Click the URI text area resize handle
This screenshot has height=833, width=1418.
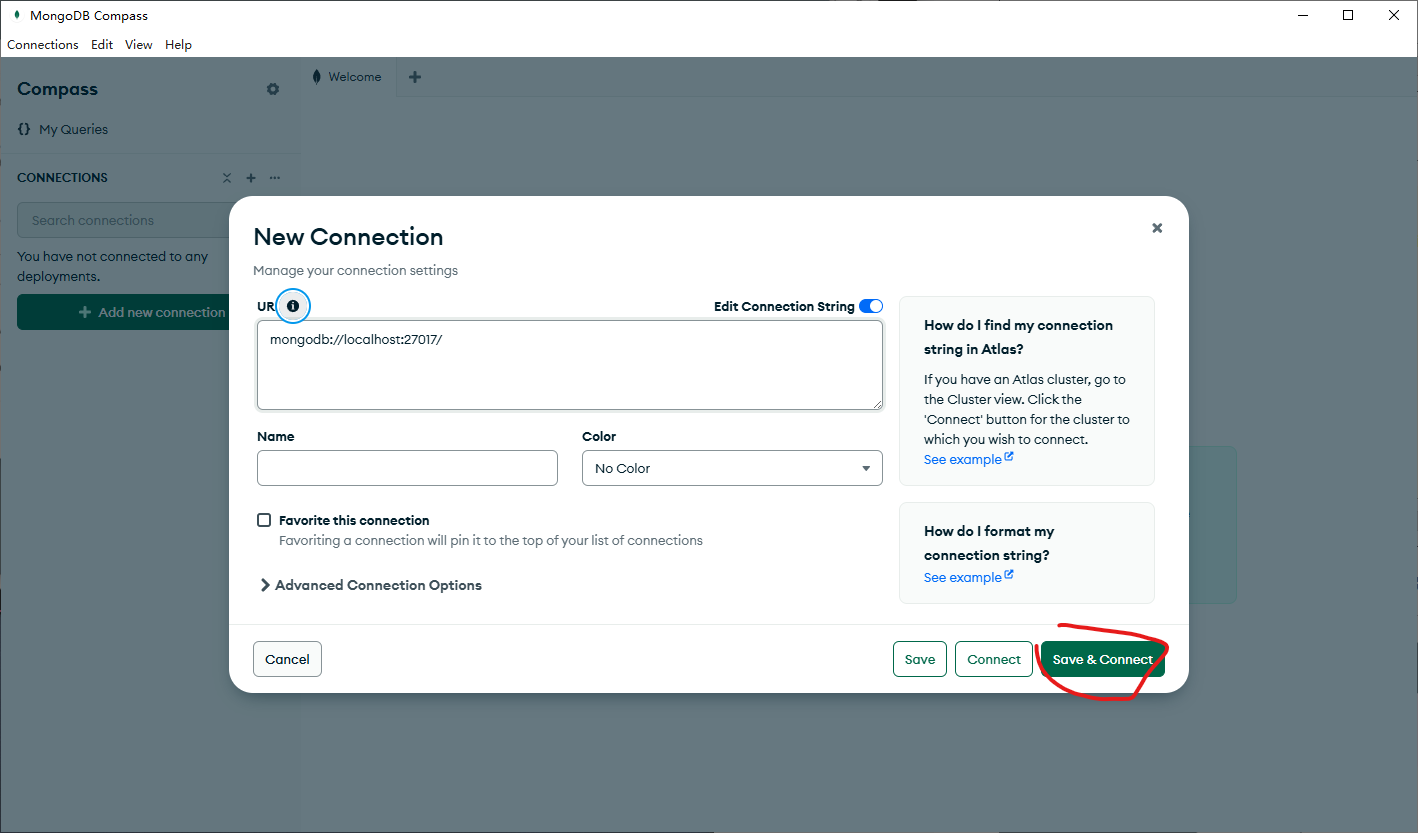[x=876, y=403]
